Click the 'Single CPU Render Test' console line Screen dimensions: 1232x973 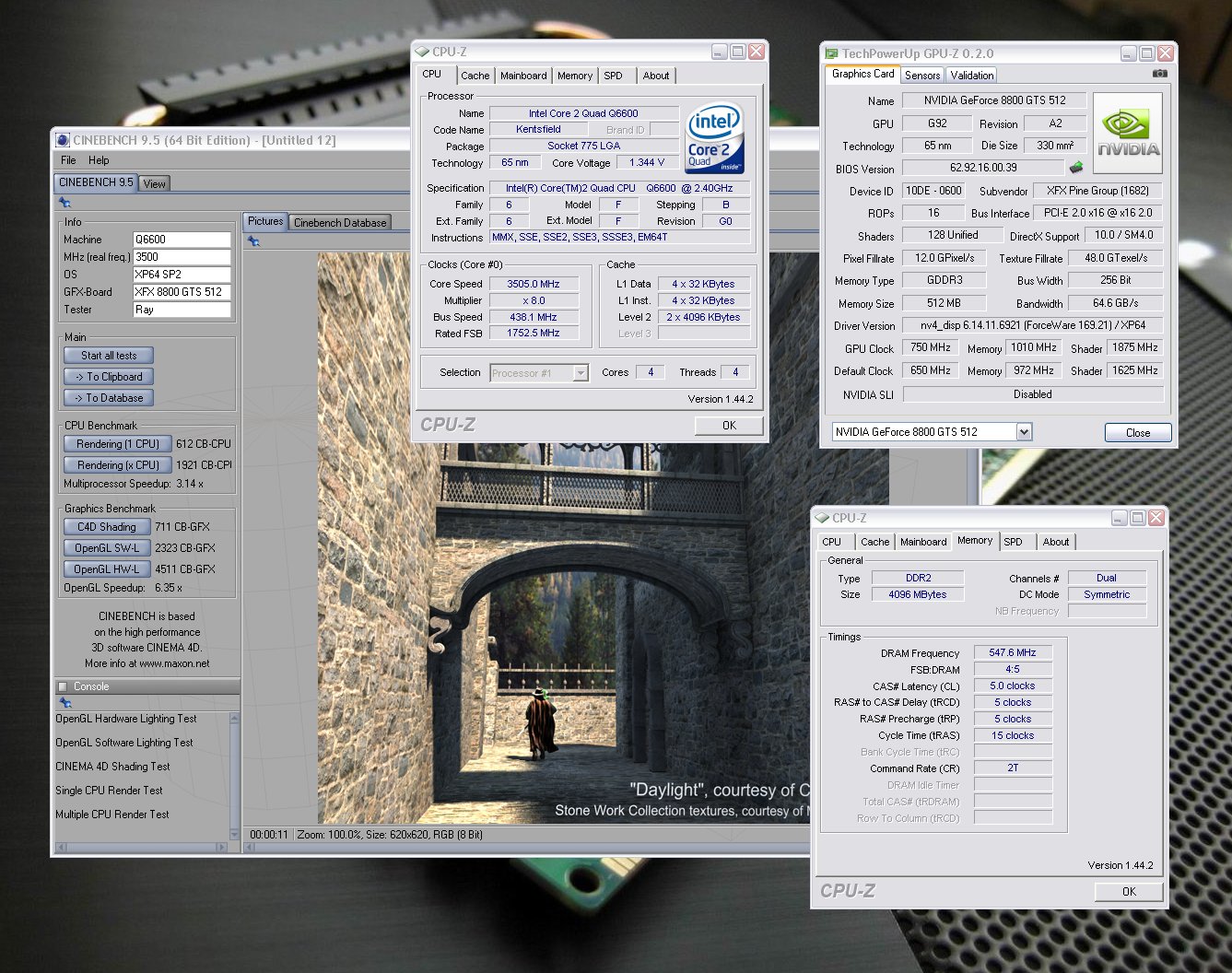(109, 791)
